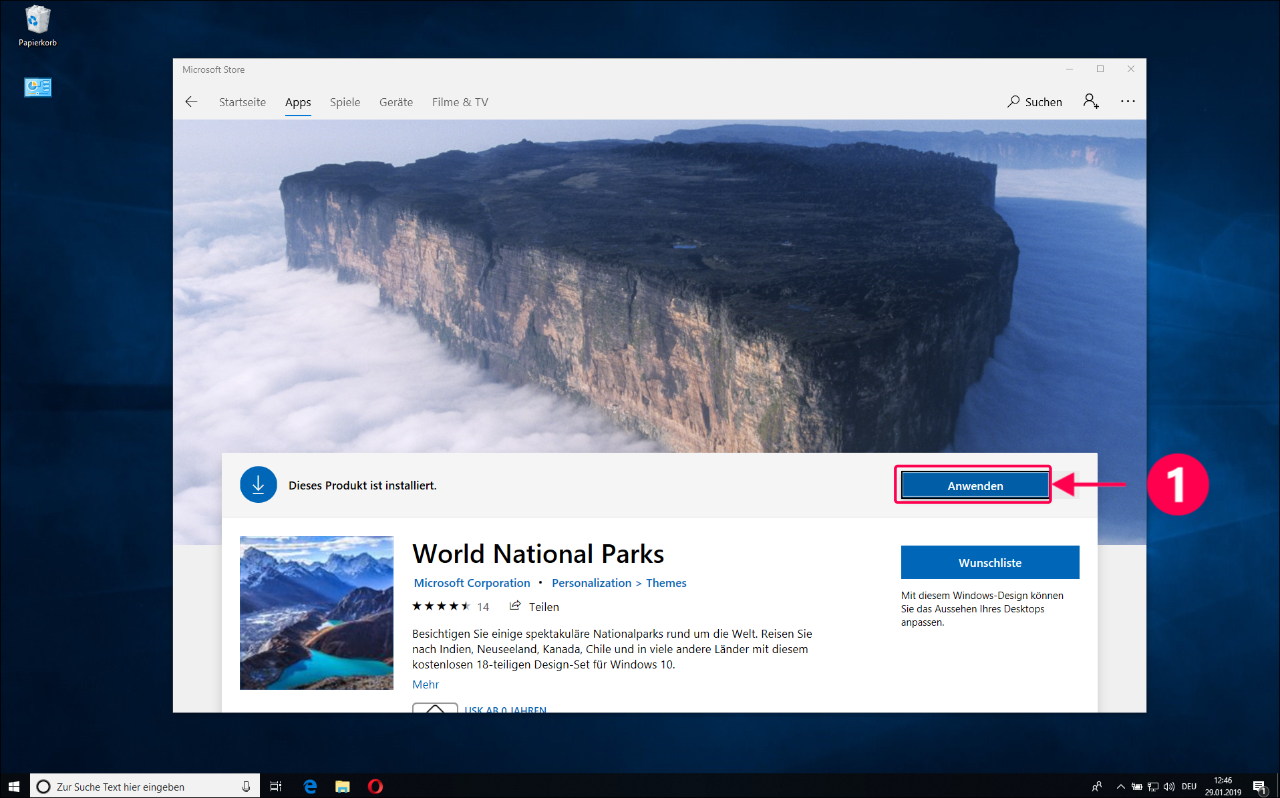Viewport: 1280px width, 798px height.
Task: Open the Geräte tab
Action: (x=396, y=102)
